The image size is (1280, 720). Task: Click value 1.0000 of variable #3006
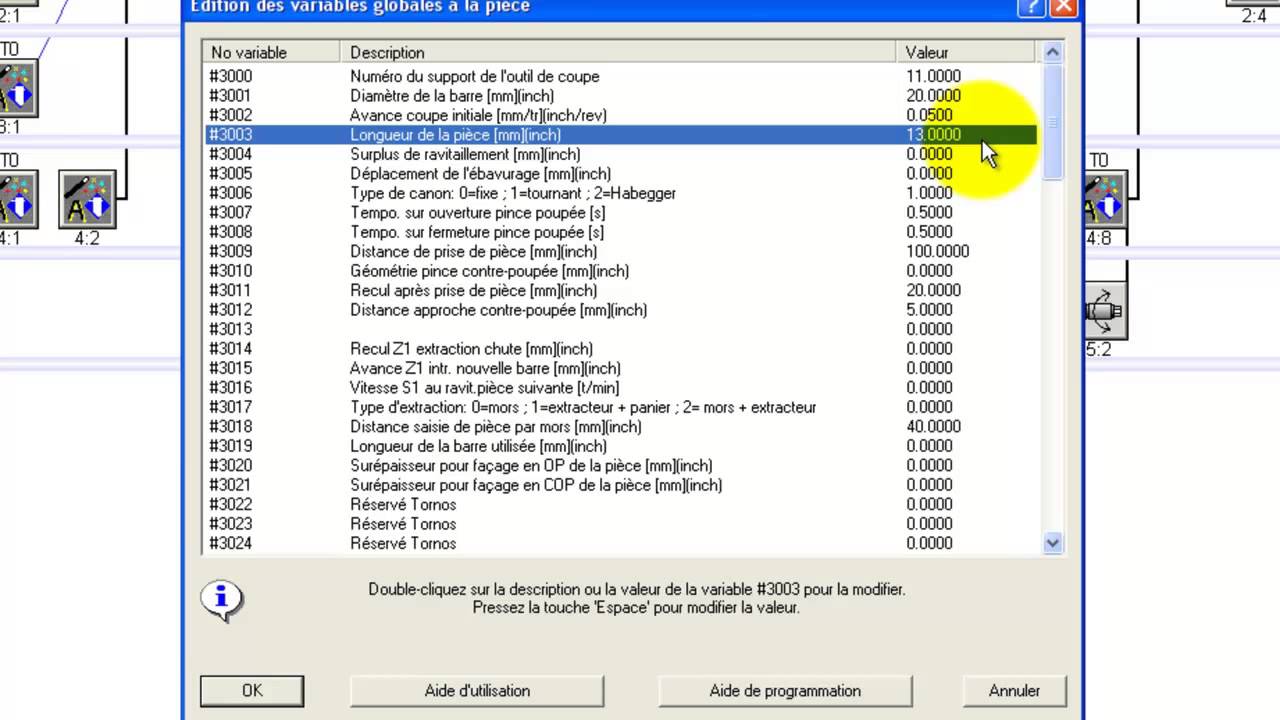pyautogui.click(x=929, y=193)
